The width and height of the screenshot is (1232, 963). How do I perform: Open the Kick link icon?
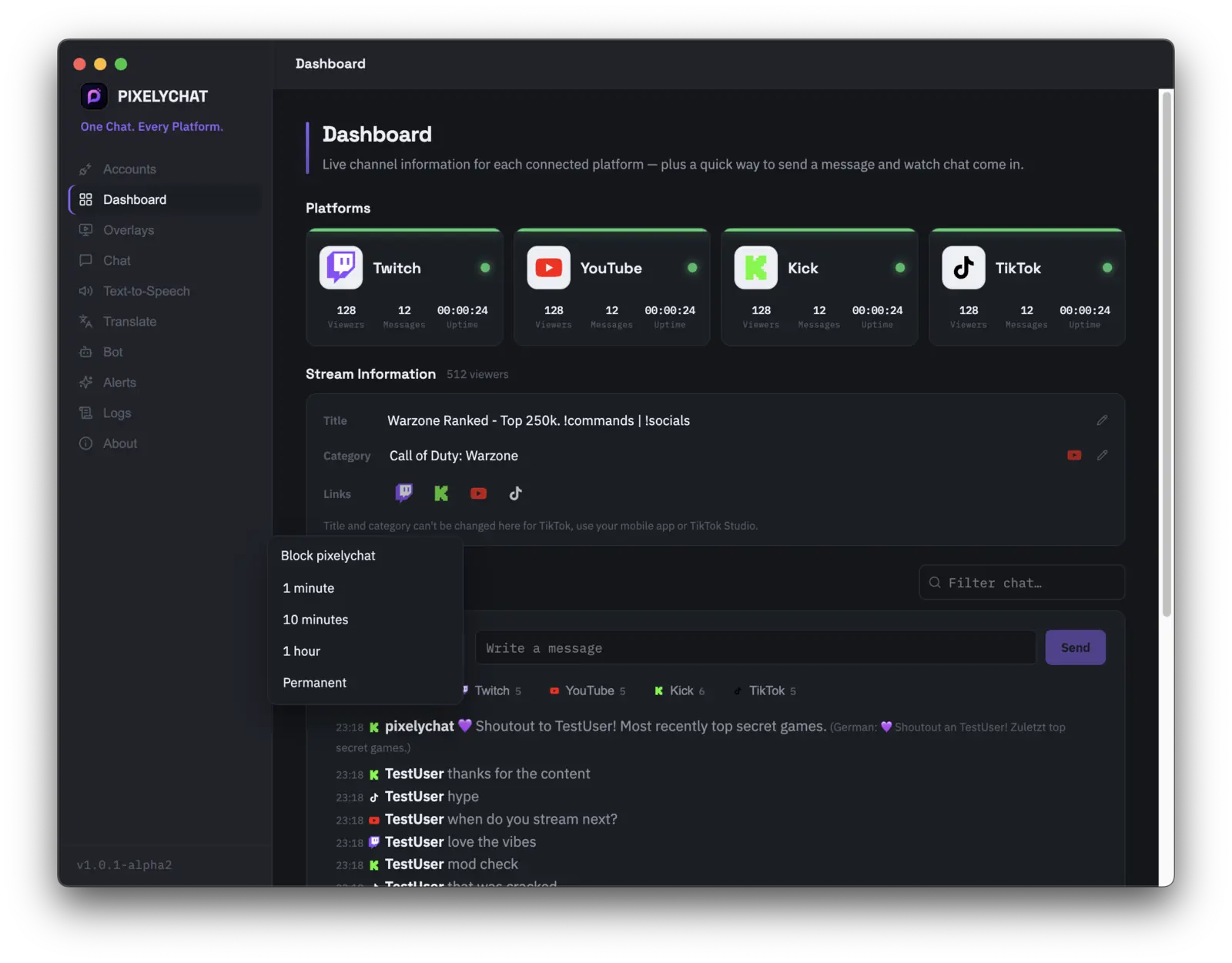click(x=441, y=493)
